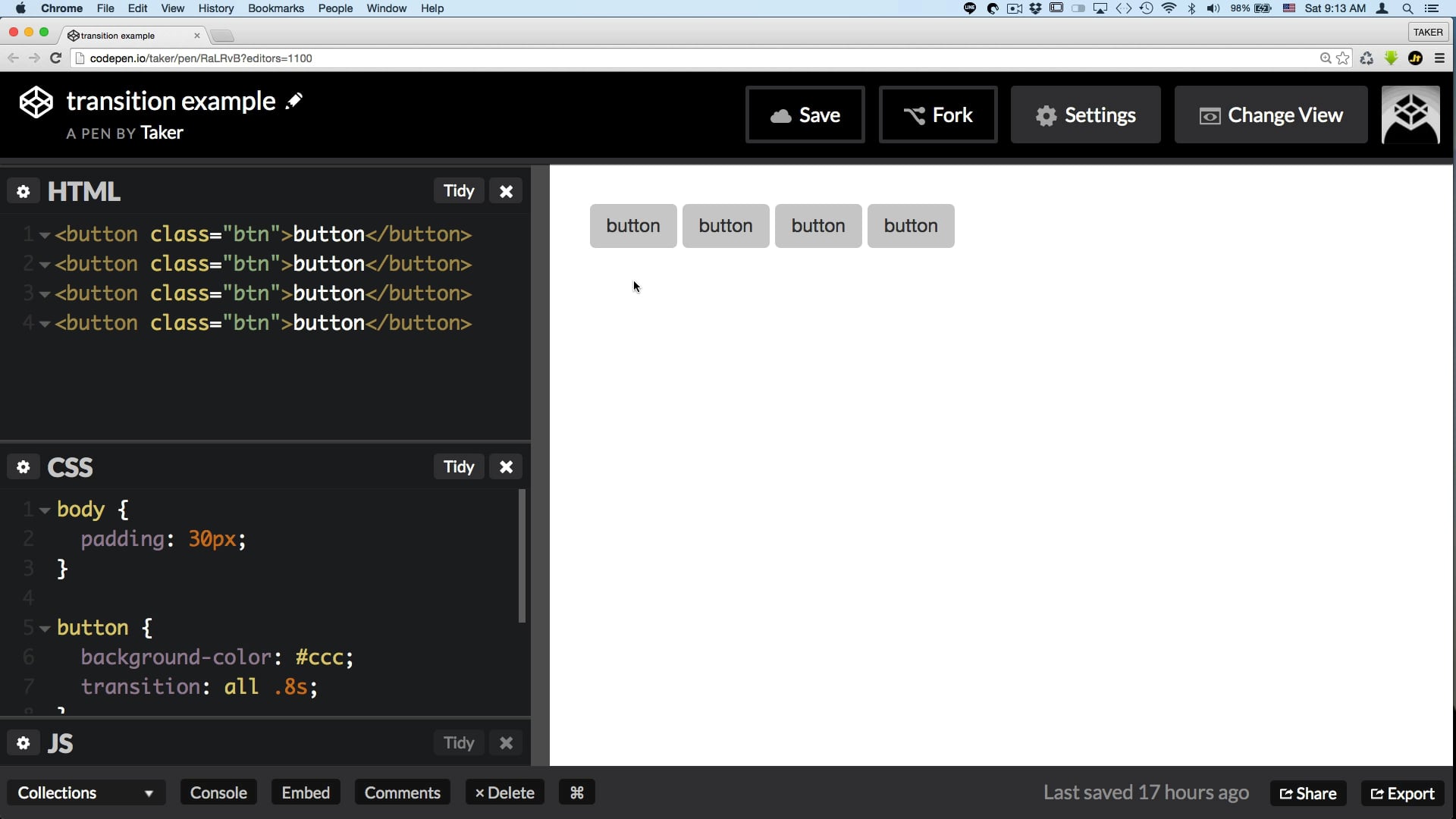Screen dimensions: 1456x819
Task: Tidy the CSS code
Action: coord(458,467)
